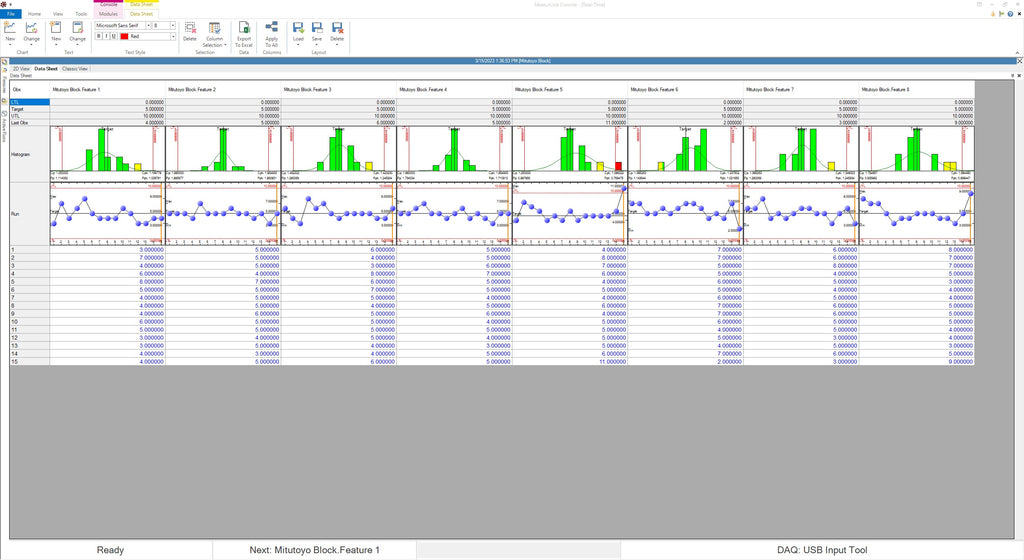The height and width of the screenshot is (560, 1024).
Task: Switch to the Tools ribbon tab
Action: pos(81,14)
